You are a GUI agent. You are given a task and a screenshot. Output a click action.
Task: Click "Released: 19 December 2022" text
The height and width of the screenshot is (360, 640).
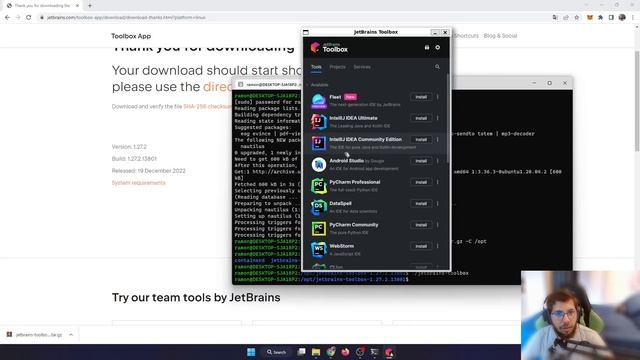coord(149,171)
